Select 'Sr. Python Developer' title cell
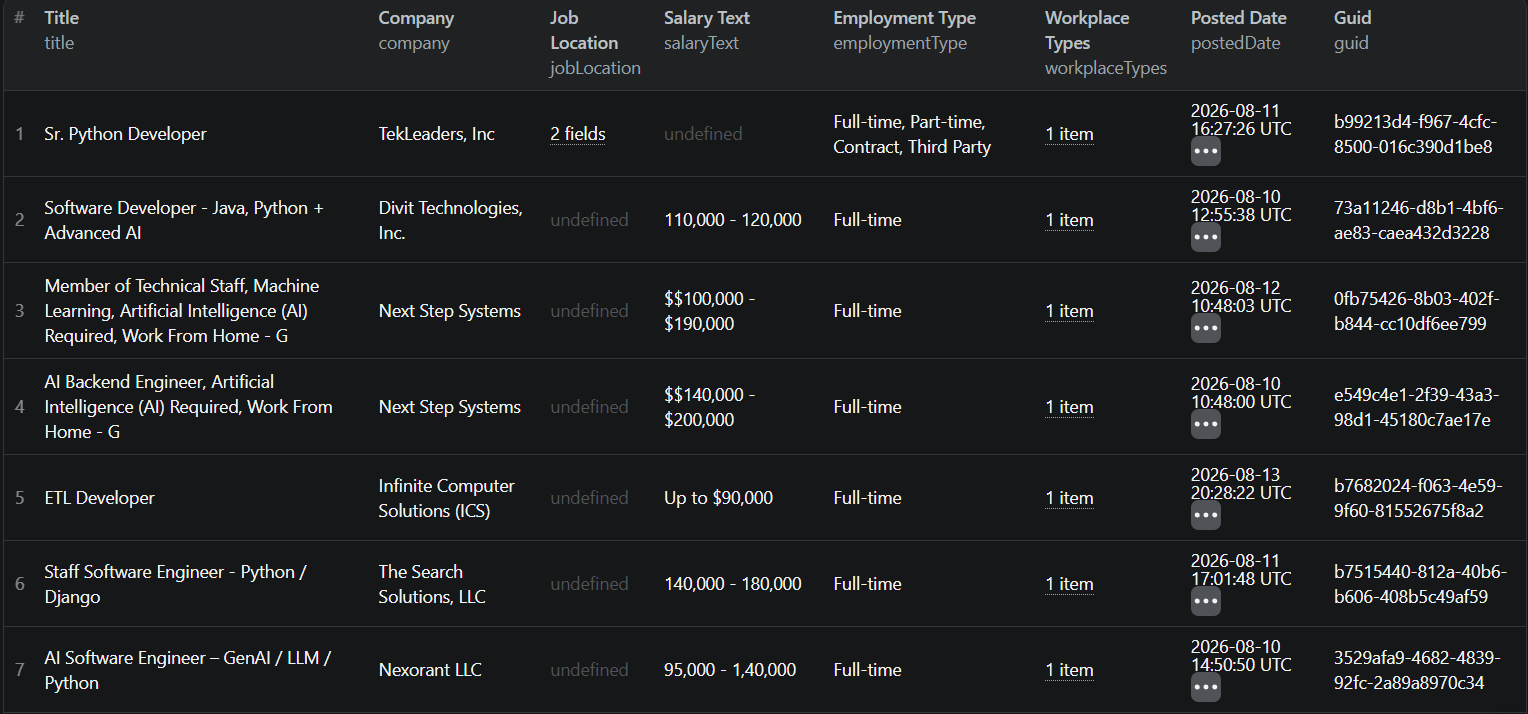The width and height of the screenshot is (1528, 714). 125,134
